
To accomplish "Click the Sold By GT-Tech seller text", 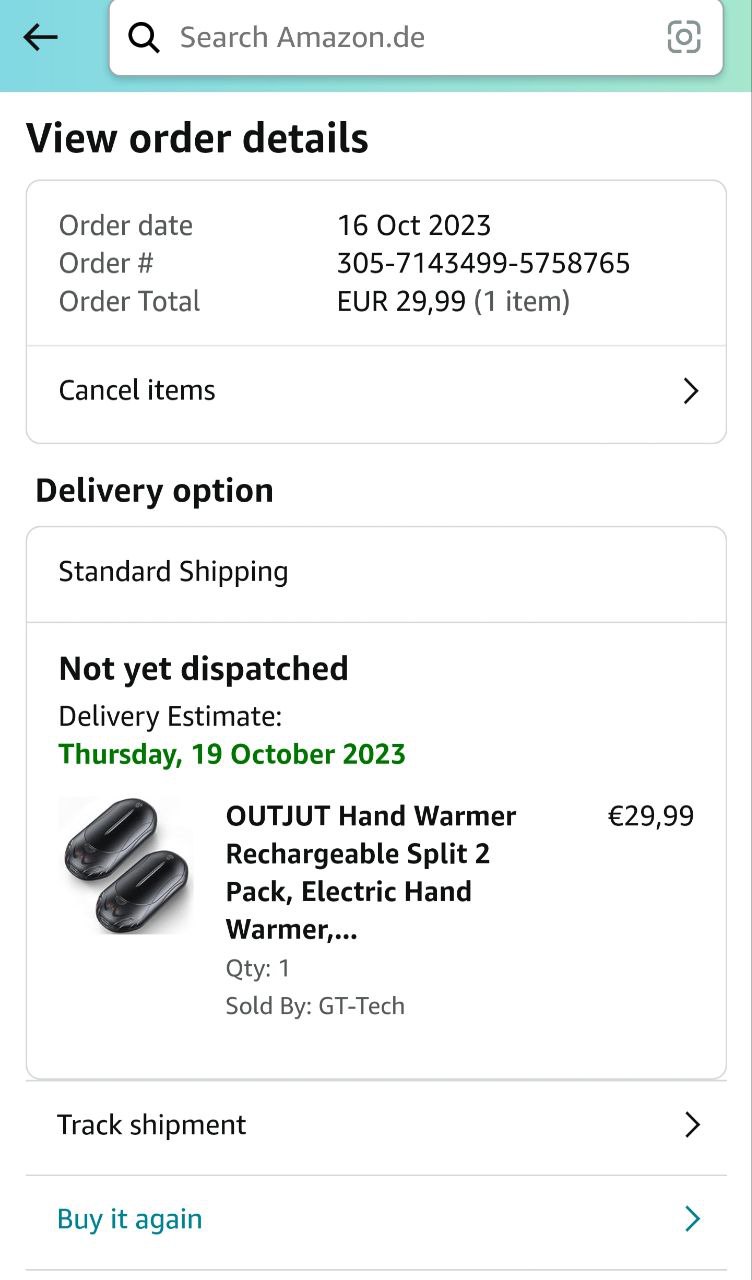I will point(315,1006).
